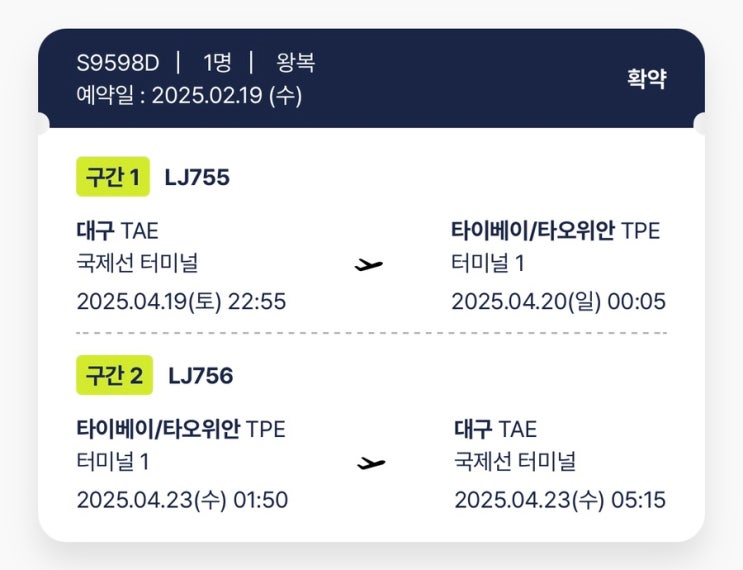Click the airplane icon in segment 1
Viewport: 743px width, 570px height.
pyautogui.click(x=370, y=265)
